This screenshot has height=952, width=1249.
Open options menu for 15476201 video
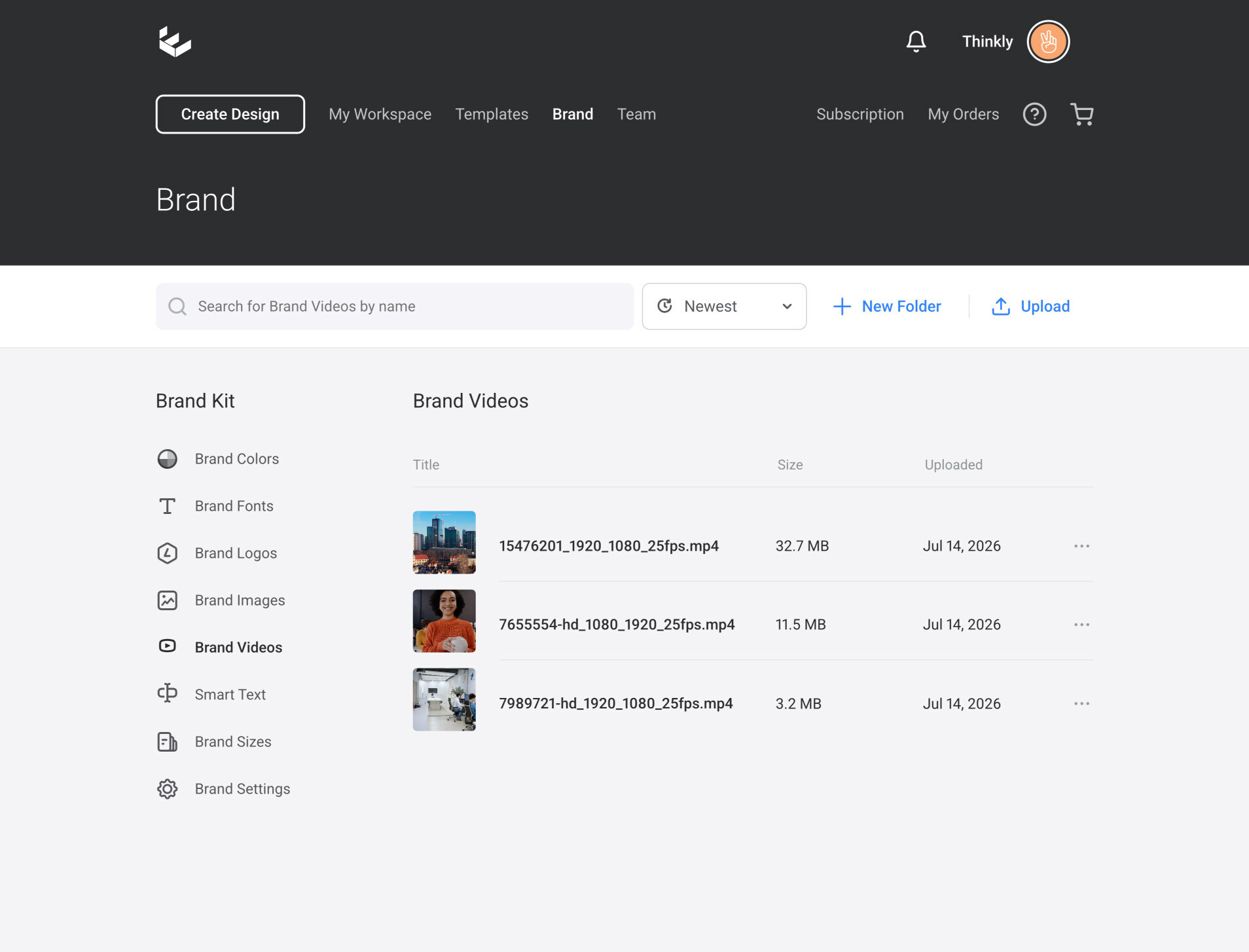pos(1081,546)
